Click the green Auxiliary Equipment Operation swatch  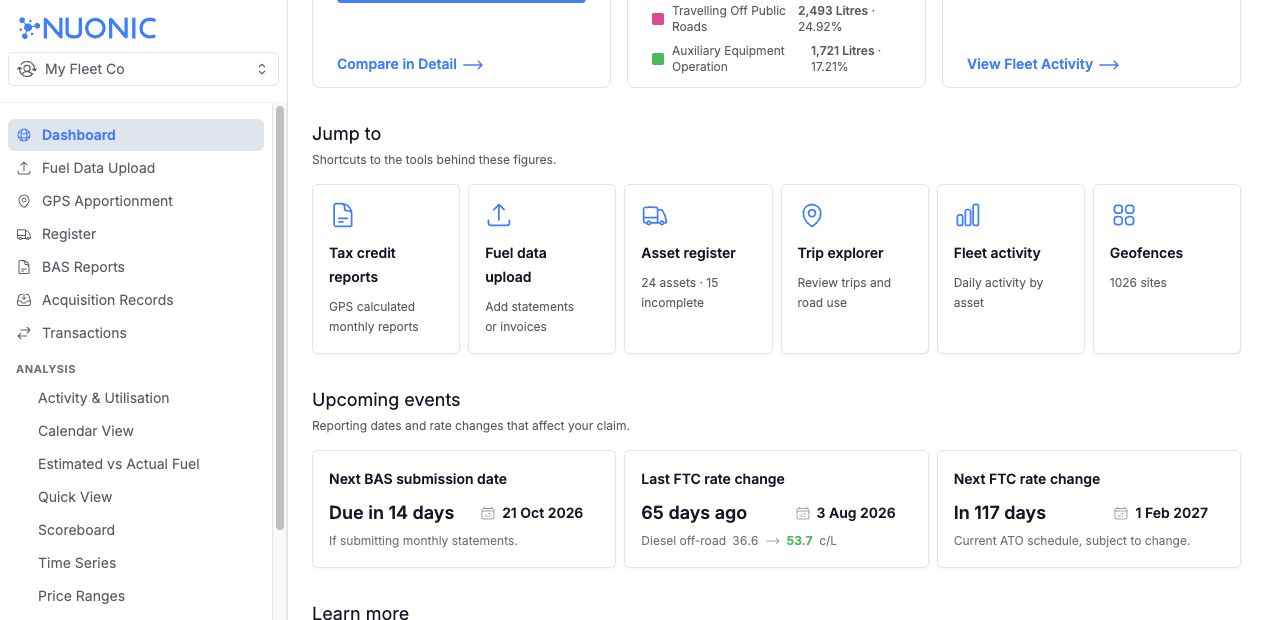(x=658, y=59)
